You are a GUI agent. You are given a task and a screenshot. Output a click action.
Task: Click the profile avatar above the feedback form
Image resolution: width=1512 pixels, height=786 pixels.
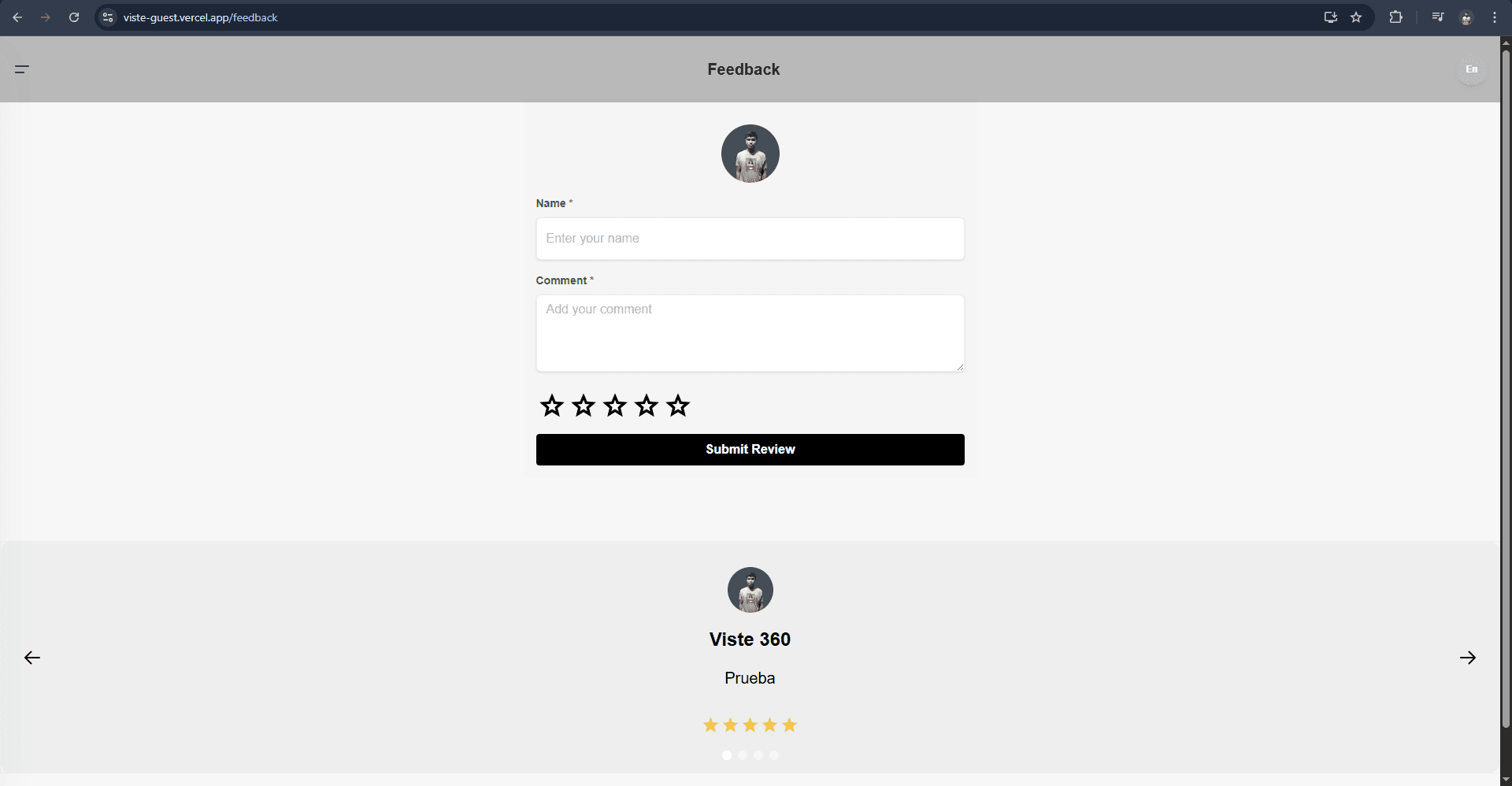(750, 154)
